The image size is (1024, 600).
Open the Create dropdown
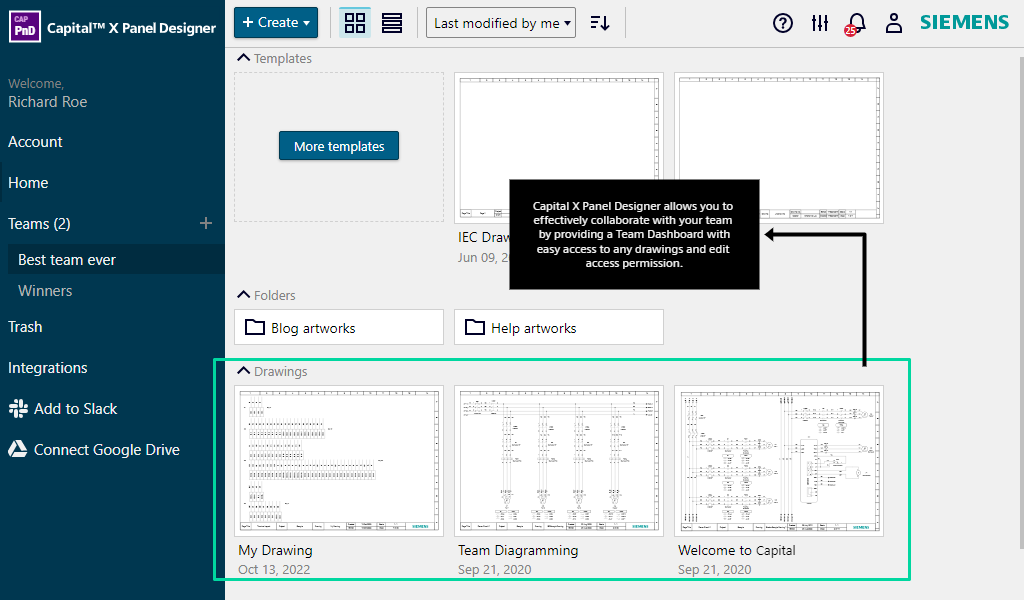[x=276, y=22]
